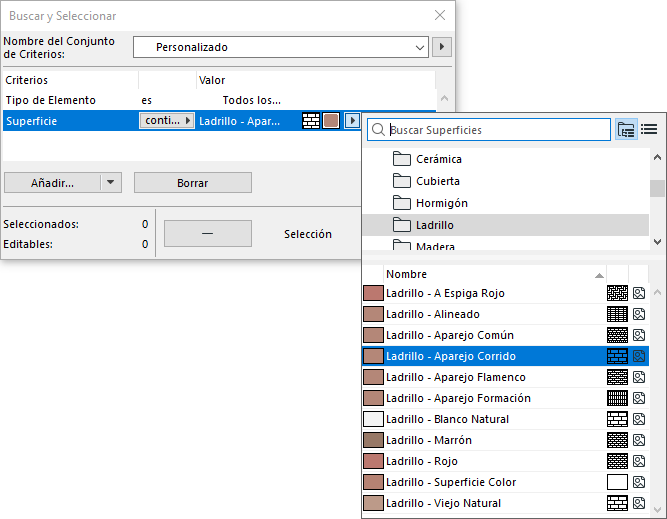Viewport: 667px width, 519px height.
Task: Sort list by Nombre column header
Action: 495,274
